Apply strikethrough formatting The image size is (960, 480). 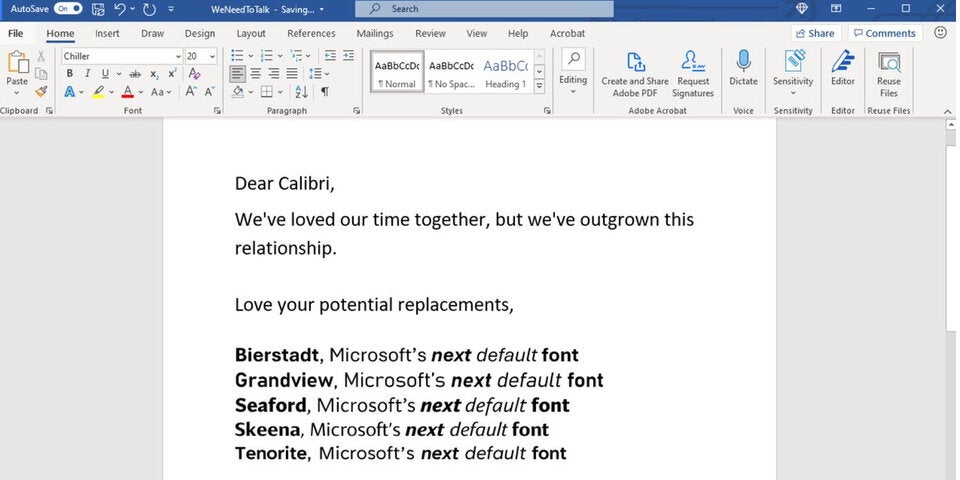[135, 73]
